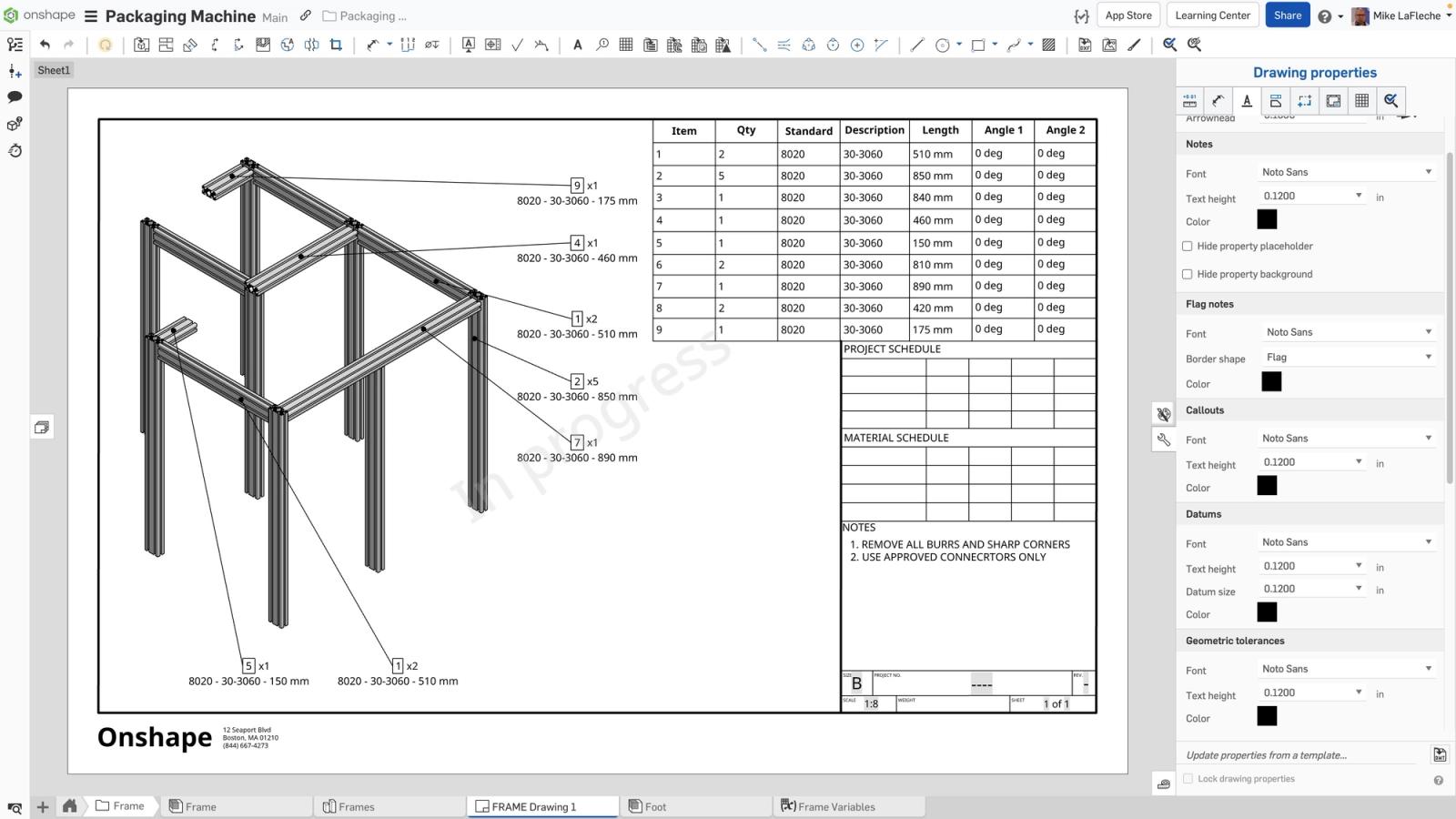Open the Learning Center
1456x819 pixels.
point(1212,15)
